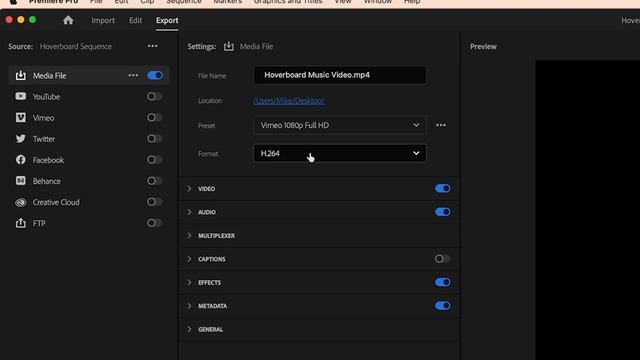Screen dimensions: 640x360
Task: Open the Preset dropdown Vimeo 1080p Full HD
Action: click(340, 125)
